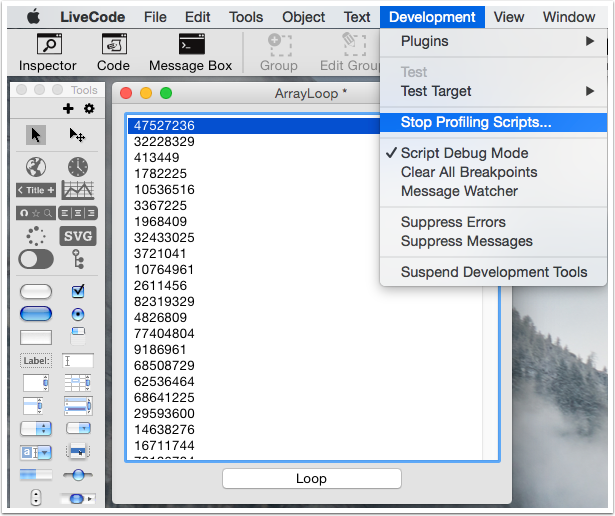Screen dimensions: 615x516
Task: Pick the slider scrollbar control
Action: [x=78, y=475]
